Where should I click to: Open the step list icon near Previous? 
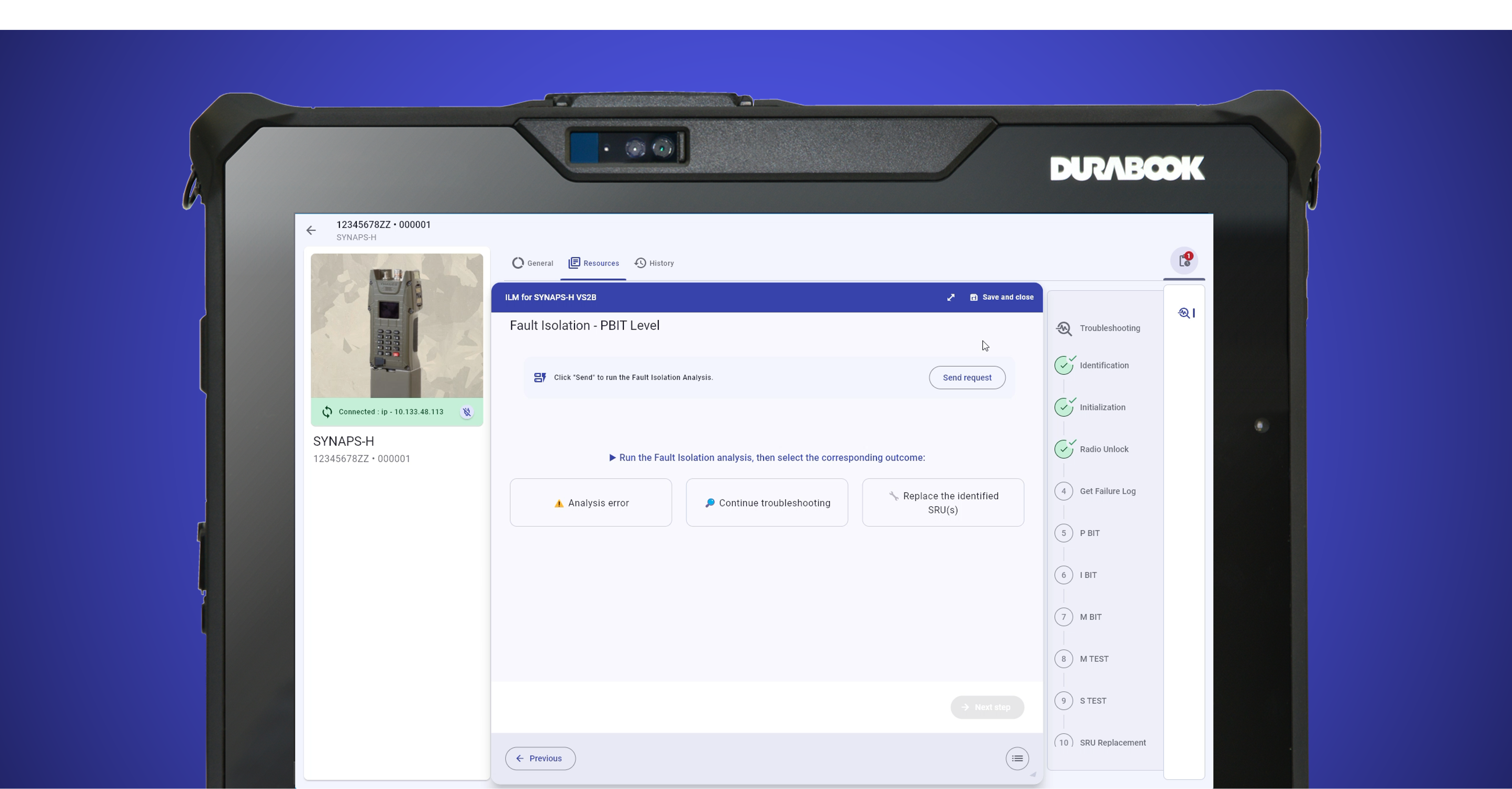[1017, 758]
